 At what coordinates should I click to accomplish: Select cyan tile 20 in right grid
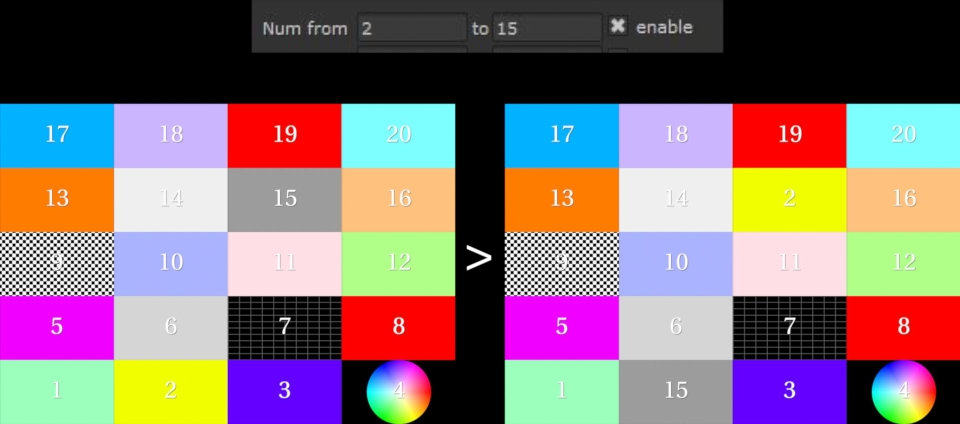pos(903,135)
